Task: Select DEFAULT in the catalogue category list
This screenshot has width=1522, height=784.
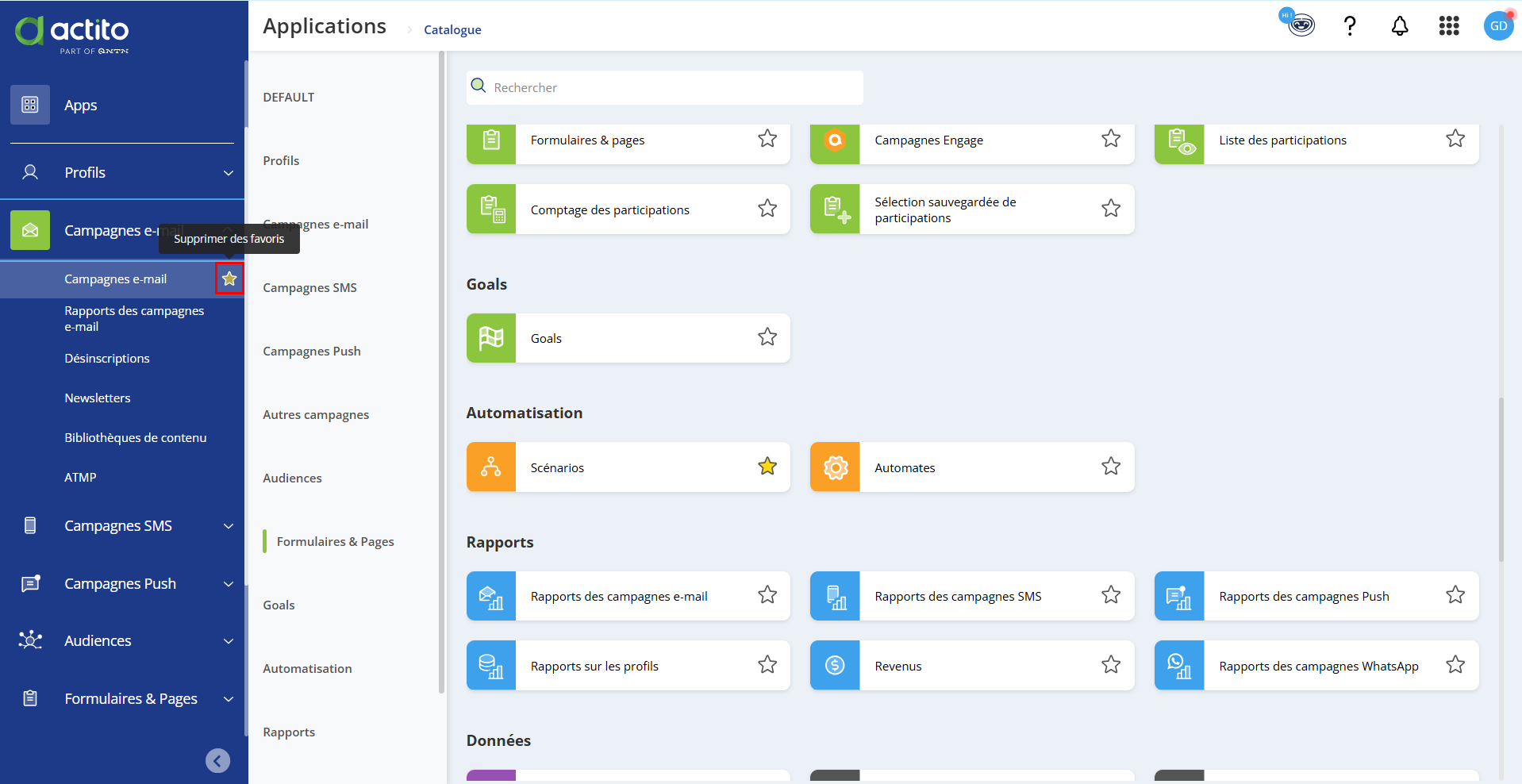Action: point(289,97)
